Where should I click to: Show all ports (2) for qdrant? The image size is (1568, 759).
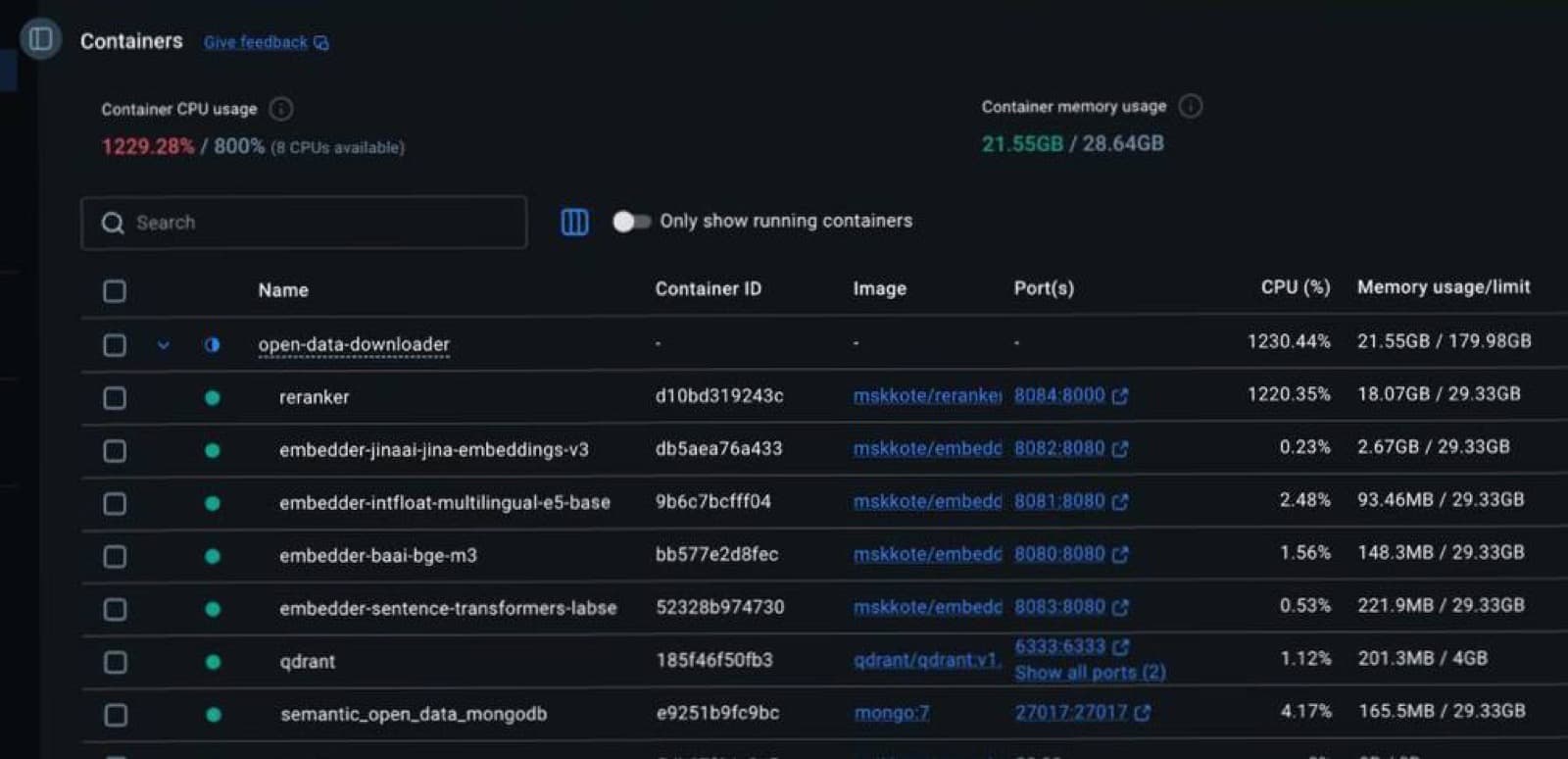click(1090, 673)
